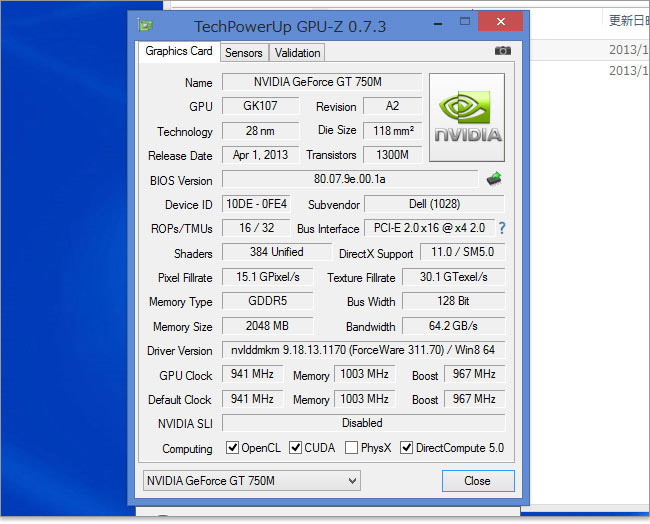
Task: Enable the PhysX checkbox
Action: (351, 448)
